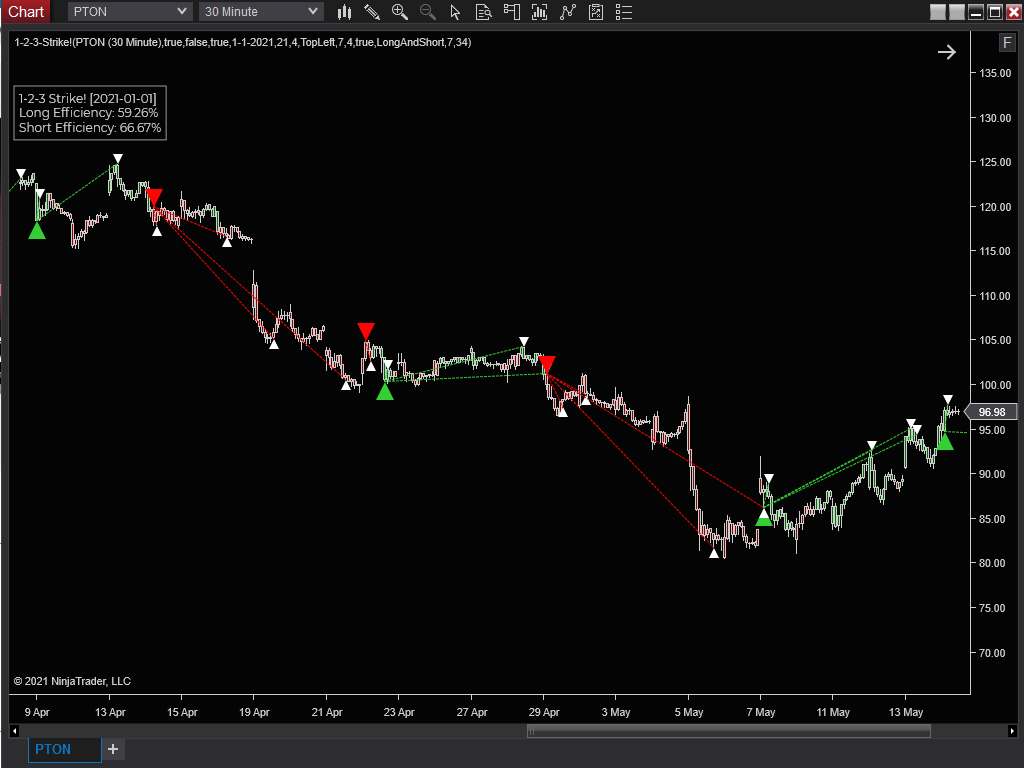The height and width of the screenshot is (768, 1024).
Task: Open the PTON instrument dropdown
Action: tap(130, 12)
